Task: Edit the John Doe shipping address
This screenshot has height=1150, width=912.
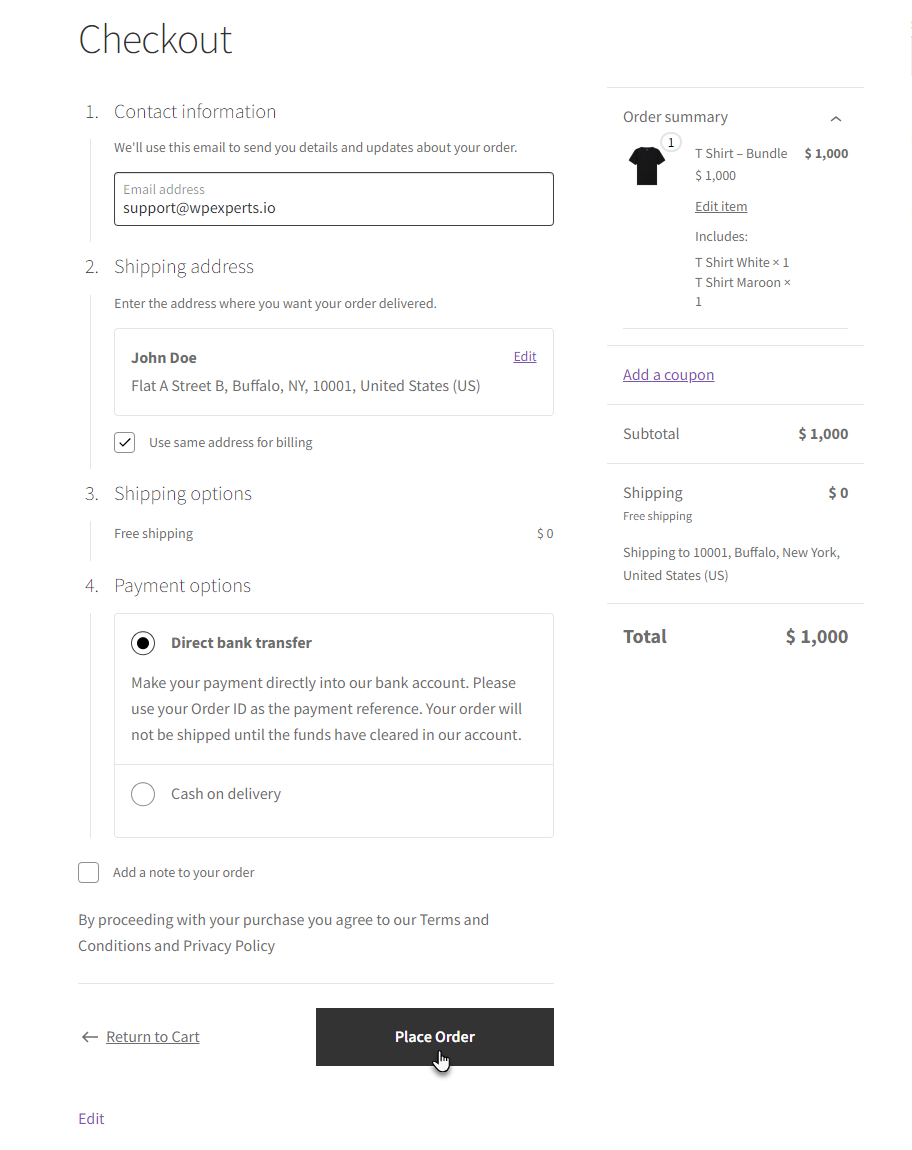Action: pos(525,356)
